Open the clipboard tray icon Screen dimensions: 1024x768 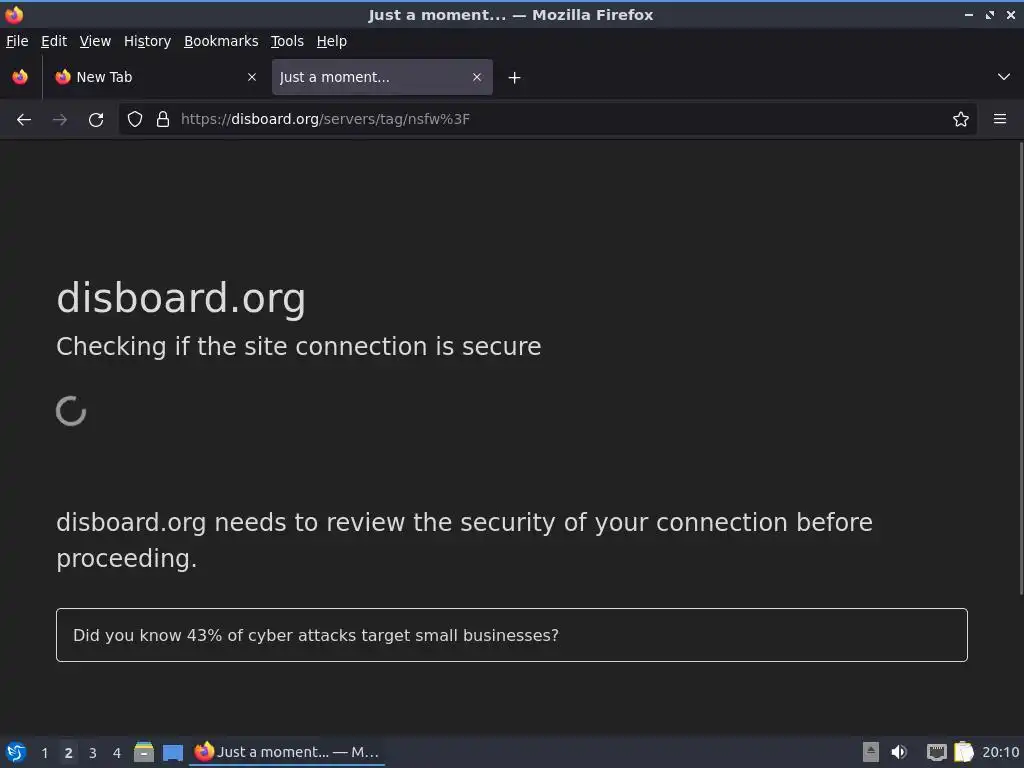click(963, 752)
